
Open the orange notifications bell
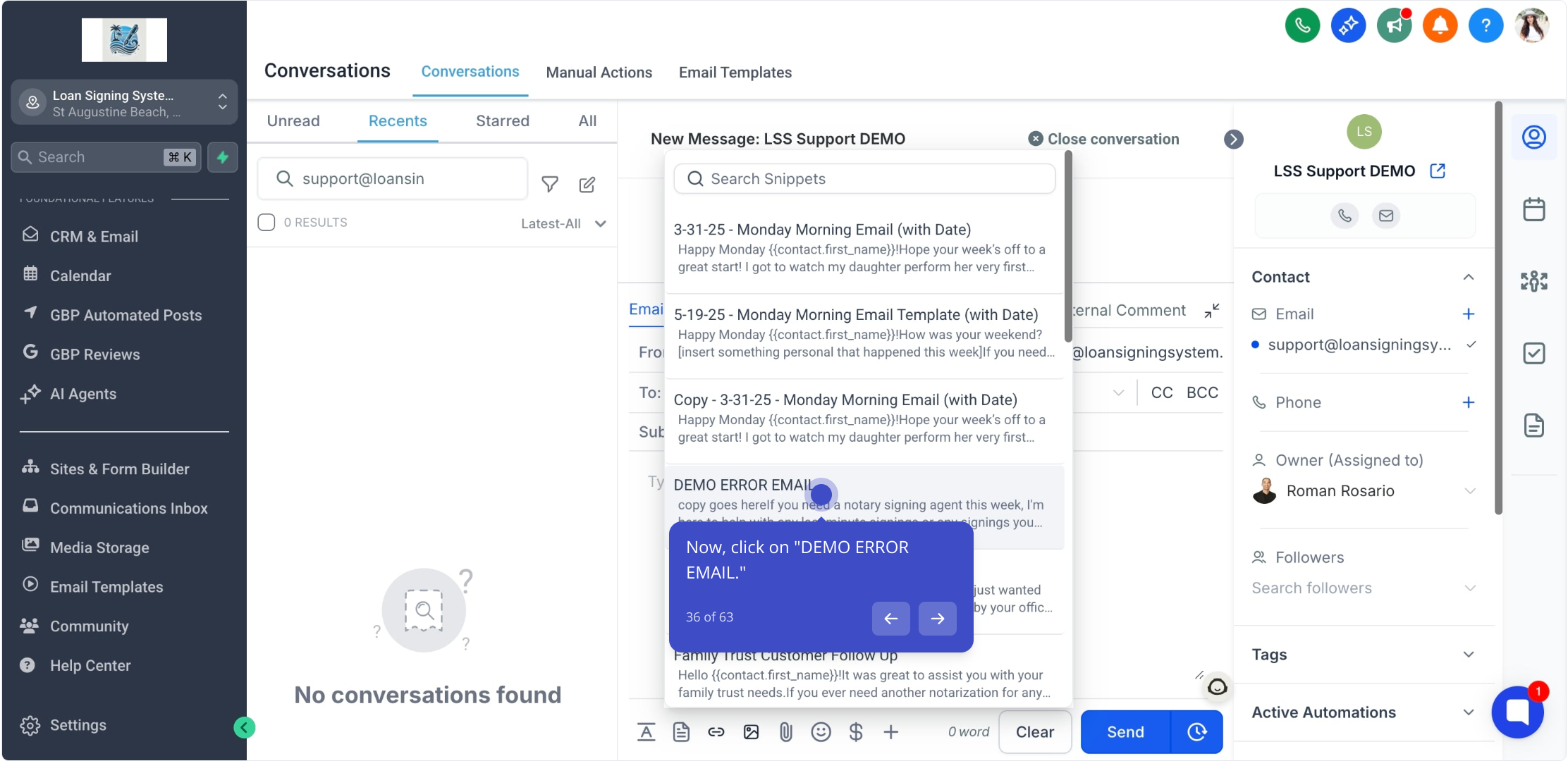click(1440, 26)
